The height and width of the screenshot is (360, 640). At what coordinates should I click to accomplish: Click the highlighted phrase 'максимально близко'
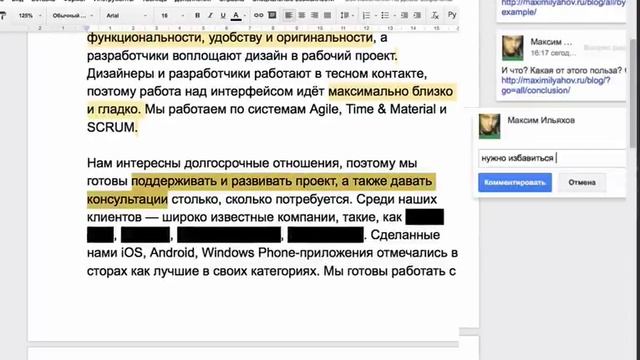pos(391,91)
